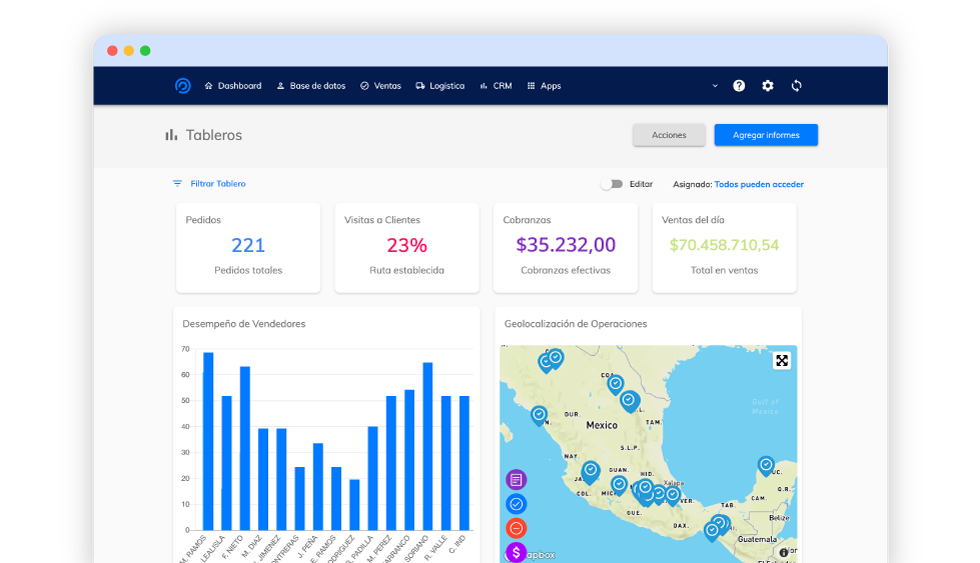Screen dimensions: 980x563
Task: Click the $35.232,00 value
Action: coord(566,244)
